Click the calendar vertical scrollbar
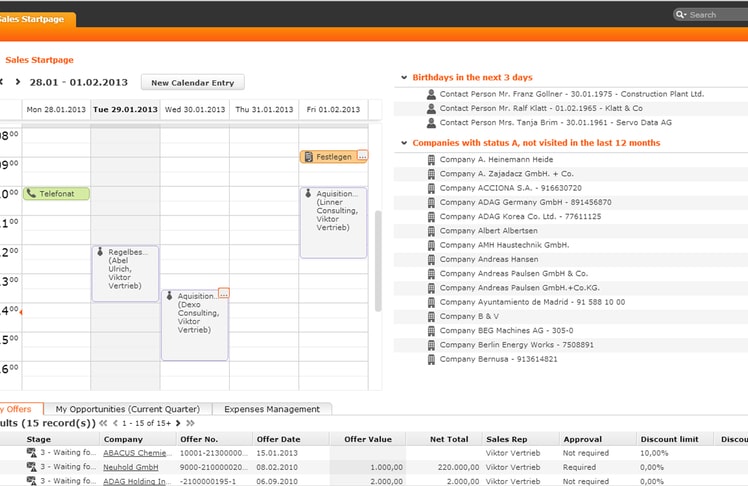Image resolution: width=748 pixels, height=486 pixels. (378, 260)
